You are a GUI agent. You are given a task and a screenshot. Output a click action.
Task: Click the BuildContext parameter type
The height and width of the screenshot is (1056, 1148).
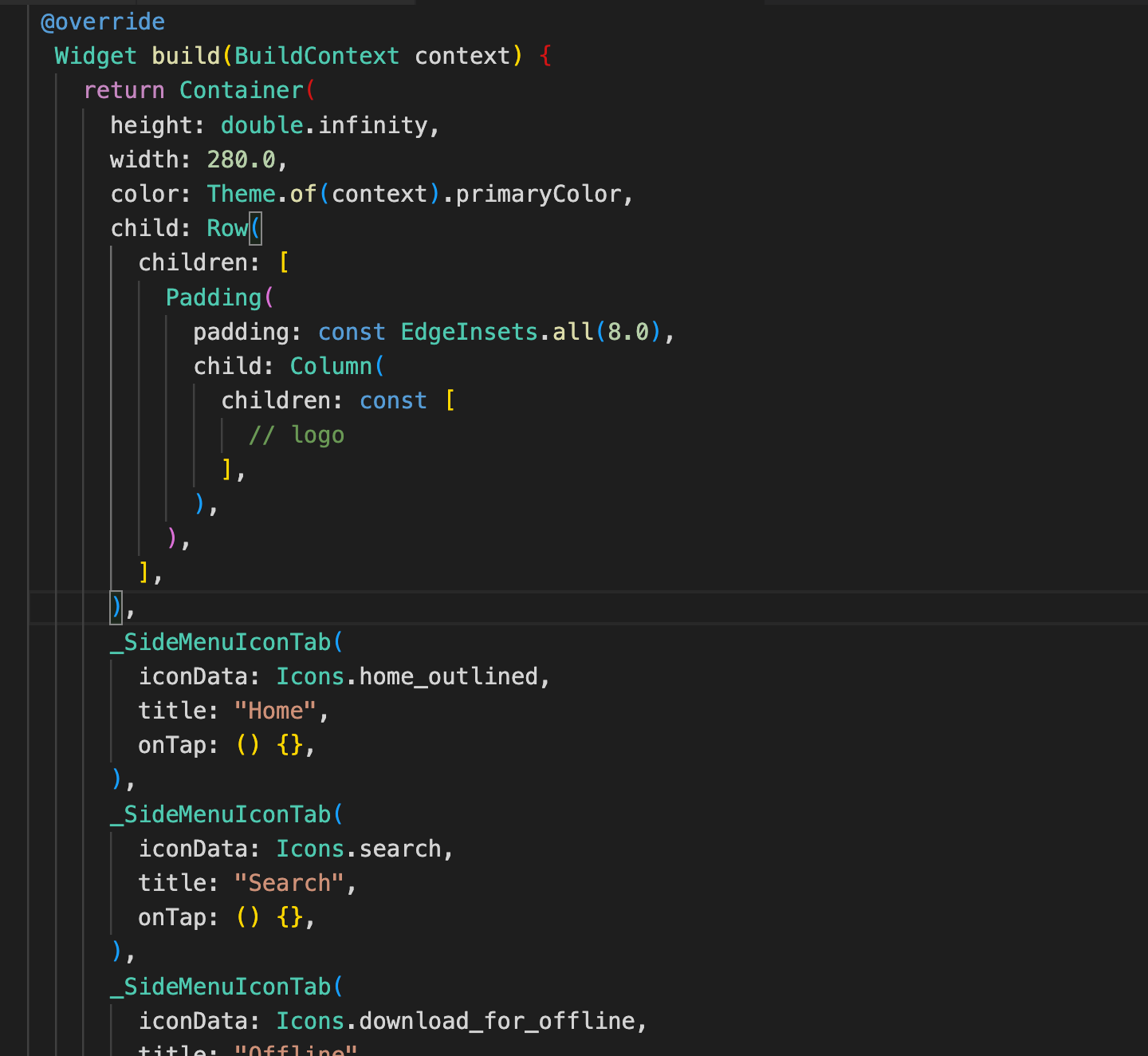[316, 56]
